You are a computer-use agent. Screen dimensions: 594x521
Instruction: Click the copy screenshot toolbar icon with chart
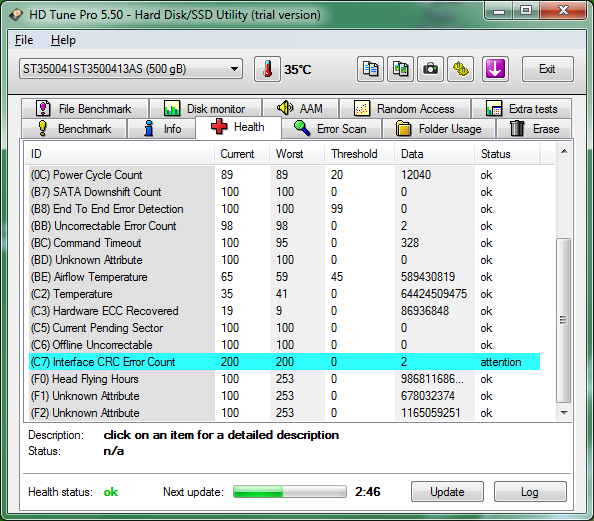(x=400, y=69)
